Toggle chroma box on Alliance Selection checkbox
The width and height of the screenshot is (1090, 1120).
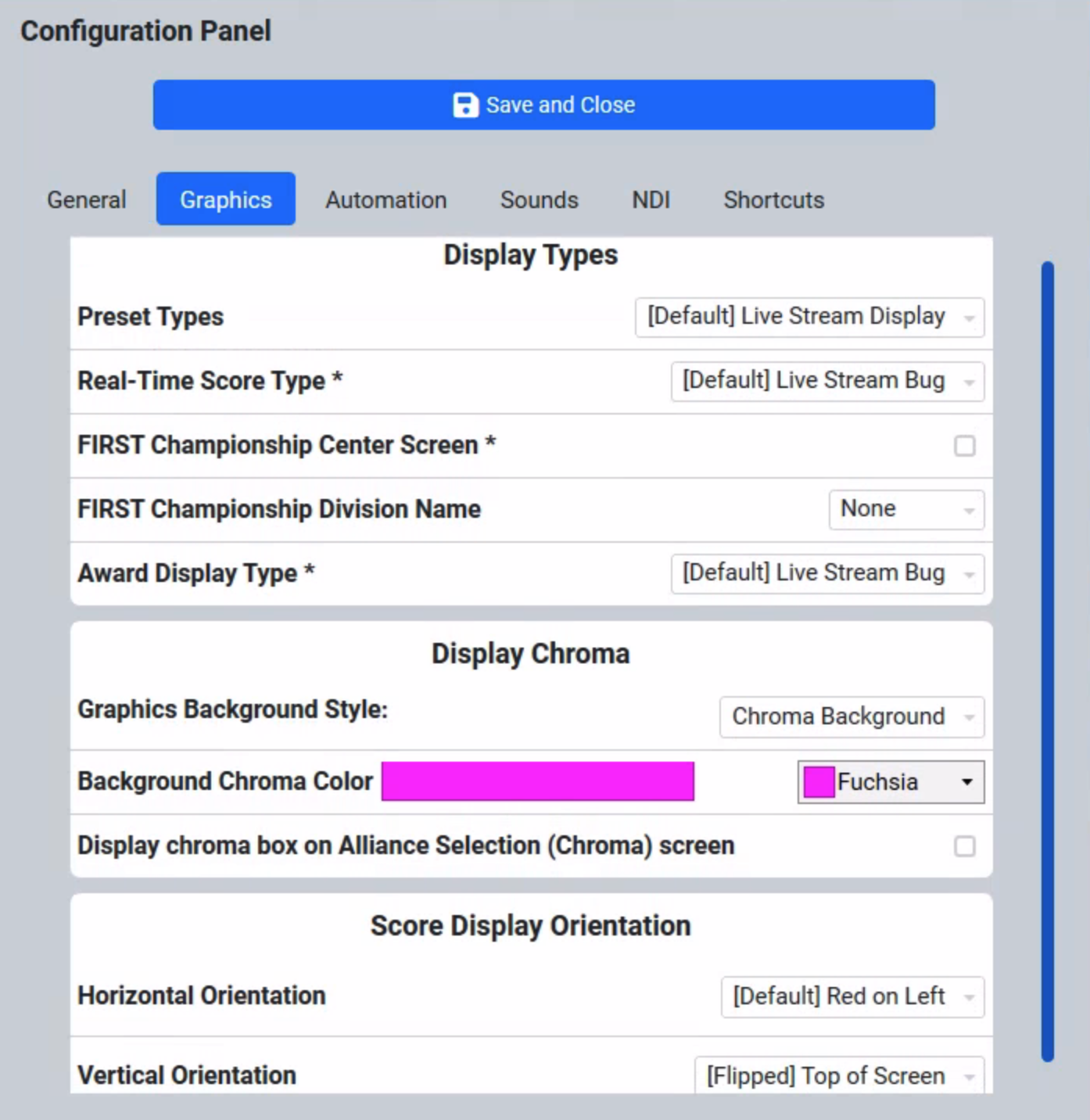(x=965, y=846)
